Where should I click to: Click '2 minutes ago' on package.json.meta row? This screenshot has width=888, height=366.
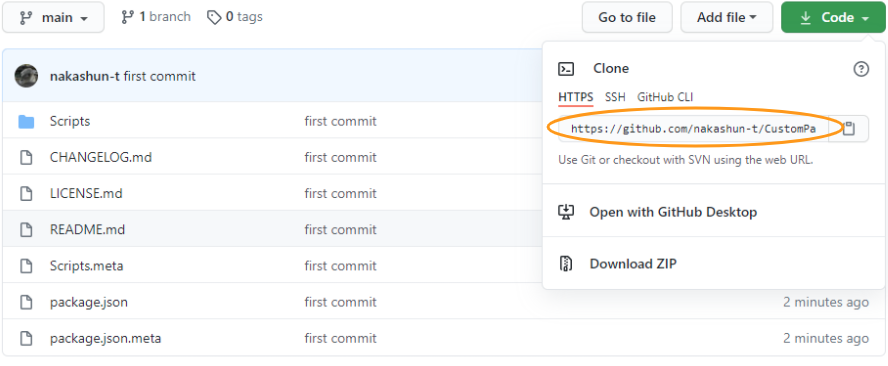coord(826,339)
